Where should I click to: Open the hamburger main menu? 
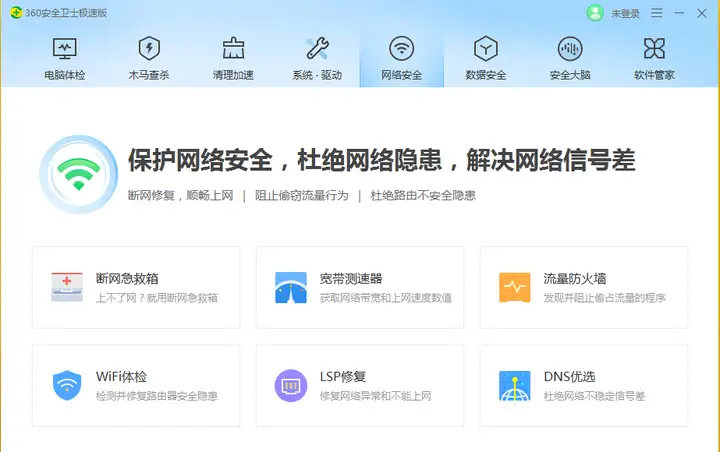[657, 13]
